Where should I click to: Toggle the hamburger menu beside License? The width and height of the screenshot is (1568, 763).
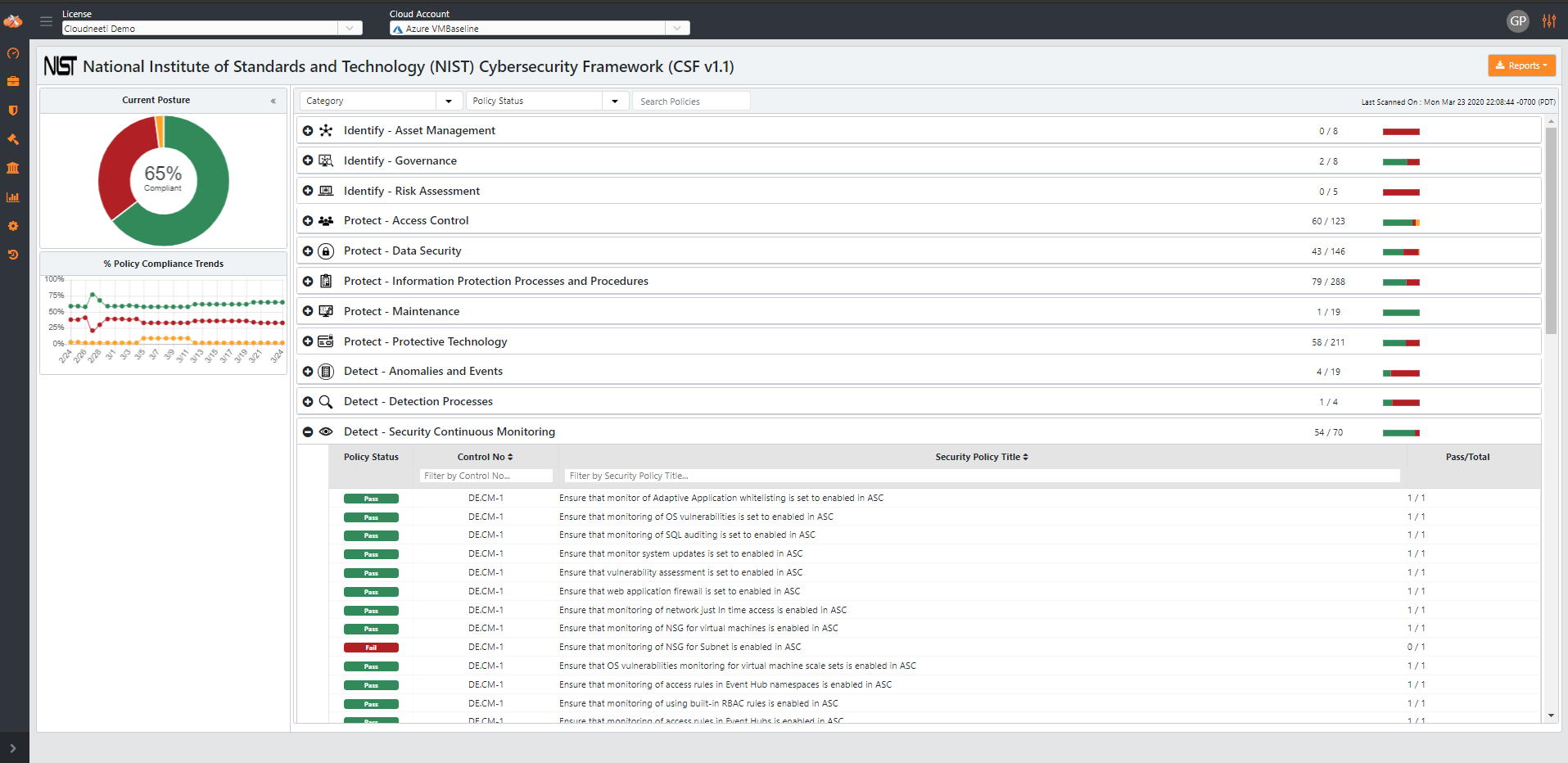[46, 21]
